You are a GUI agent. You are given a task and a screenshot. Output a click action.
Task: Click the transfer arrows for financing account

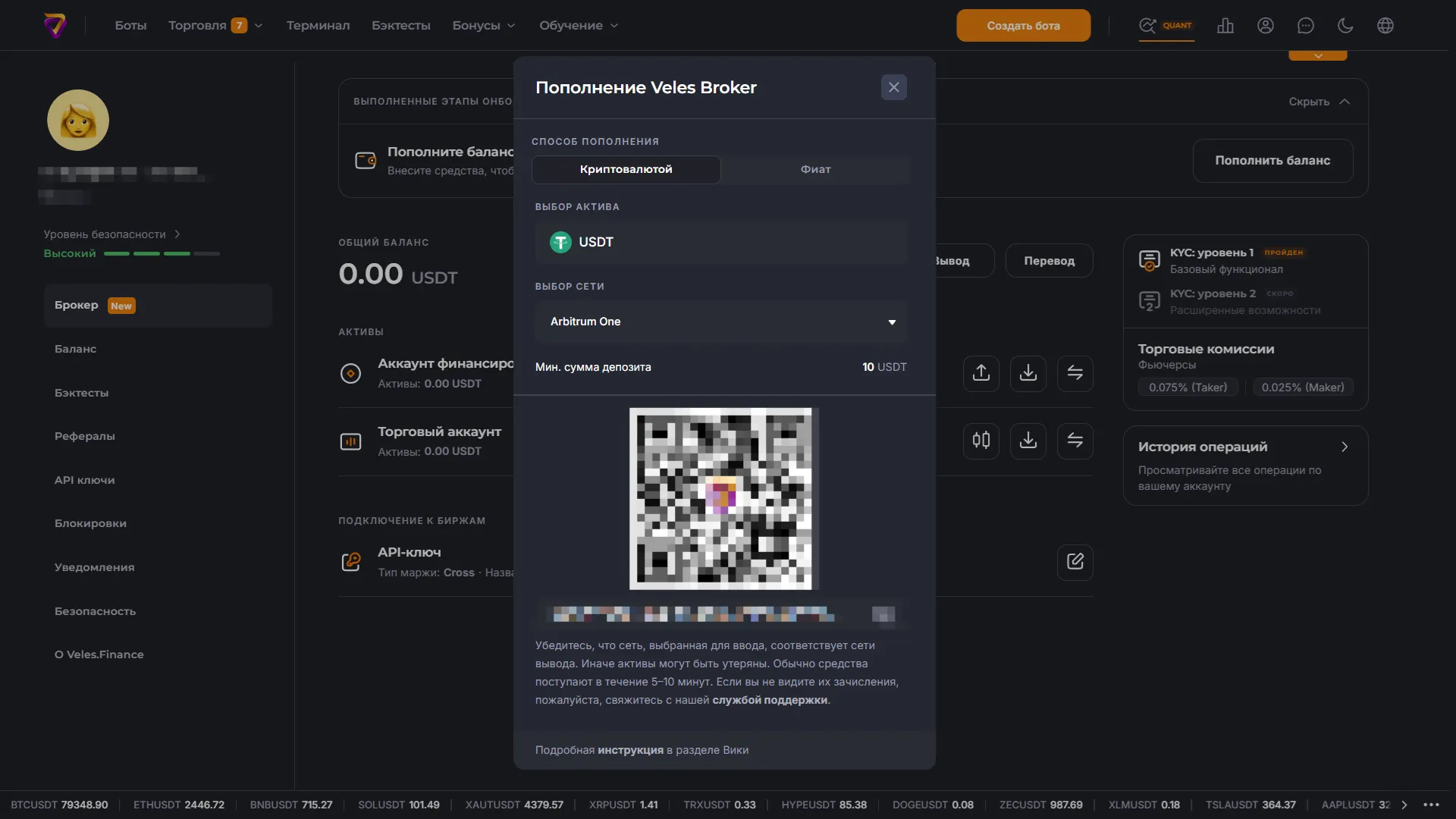click(1075, 373)
